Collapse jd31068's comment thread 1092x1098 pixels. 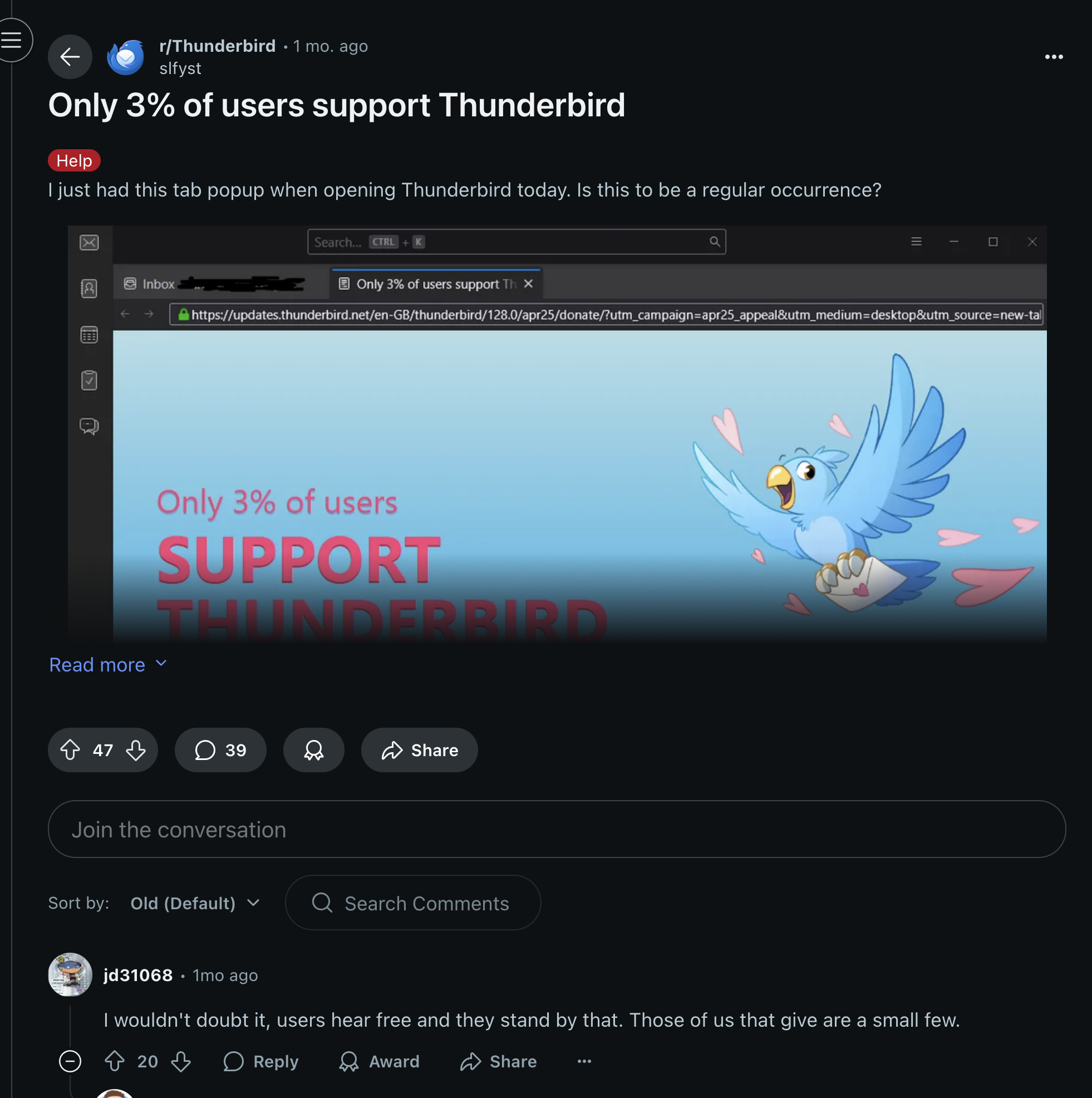(70, 1062)
